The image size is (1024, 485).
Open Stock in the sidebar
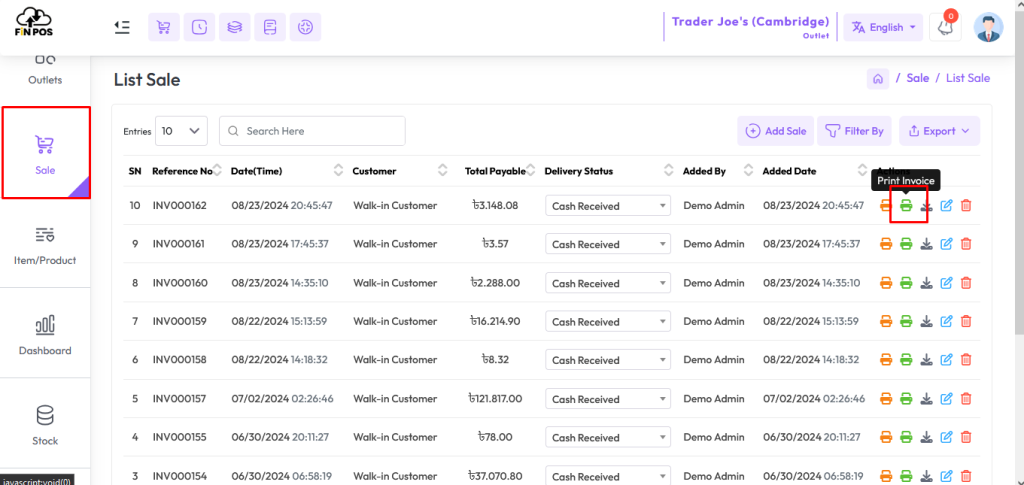click(45, 424)
